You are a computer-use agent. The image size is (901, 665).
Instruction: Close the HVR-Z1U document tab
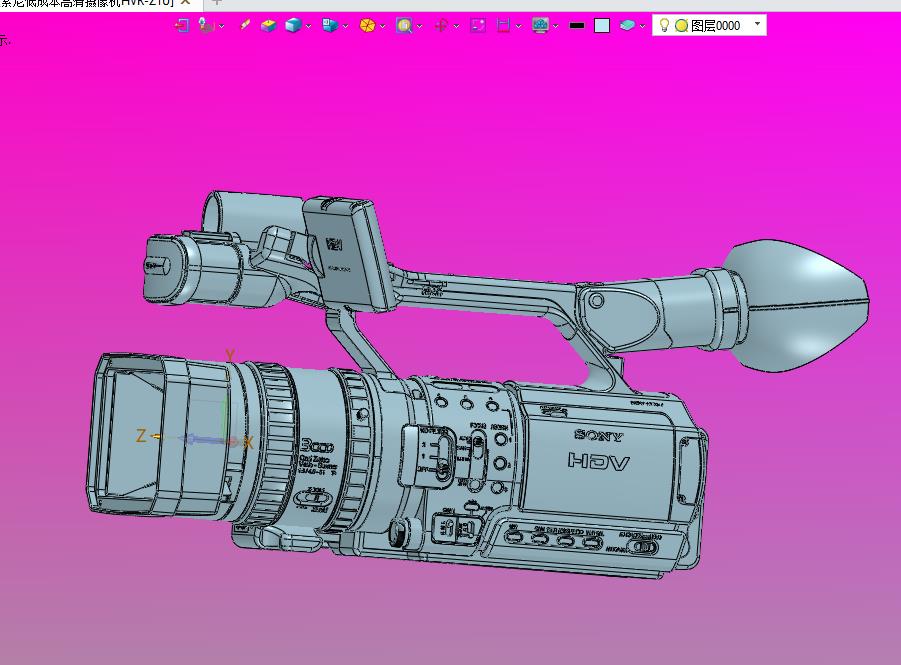[x=186, y=2]
